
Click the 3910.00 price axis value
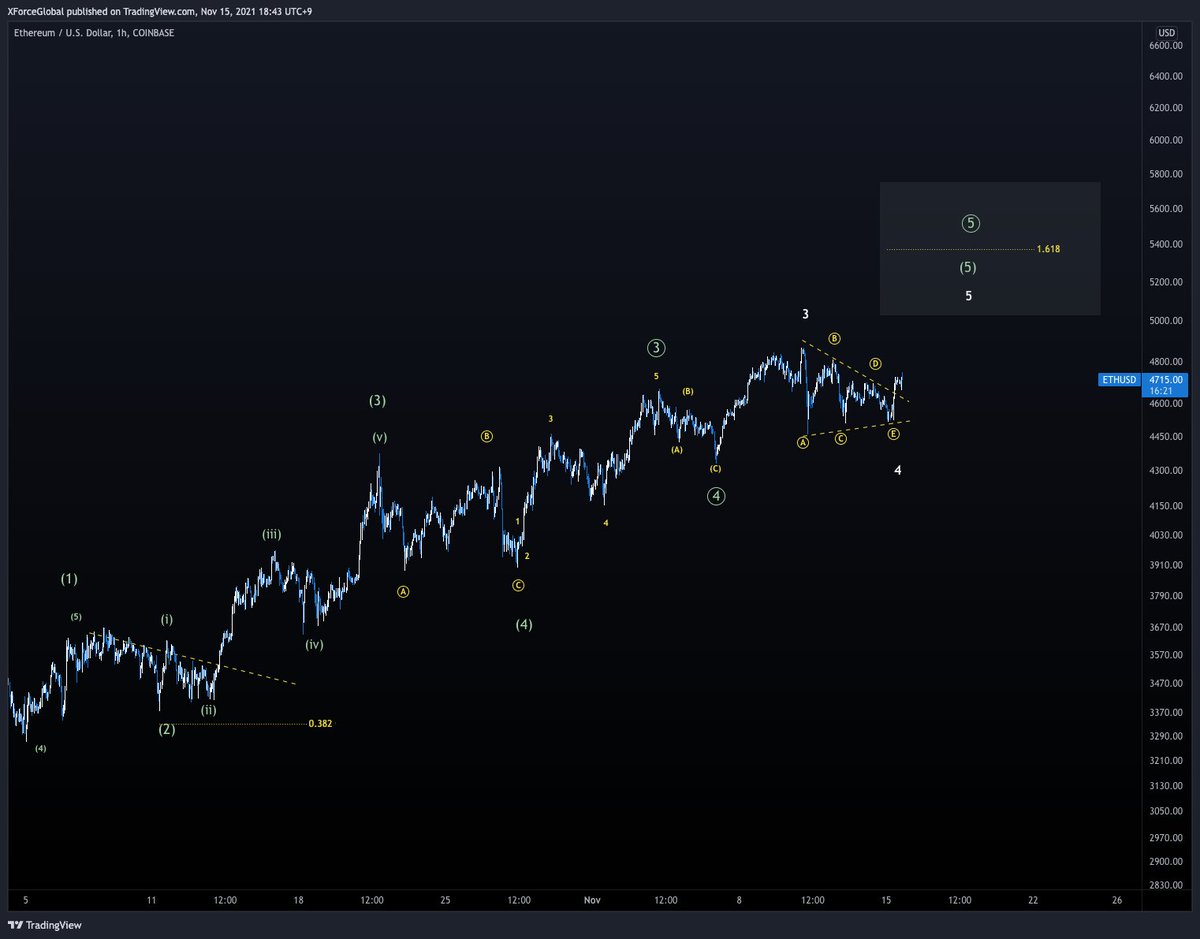pos(1166,566)
